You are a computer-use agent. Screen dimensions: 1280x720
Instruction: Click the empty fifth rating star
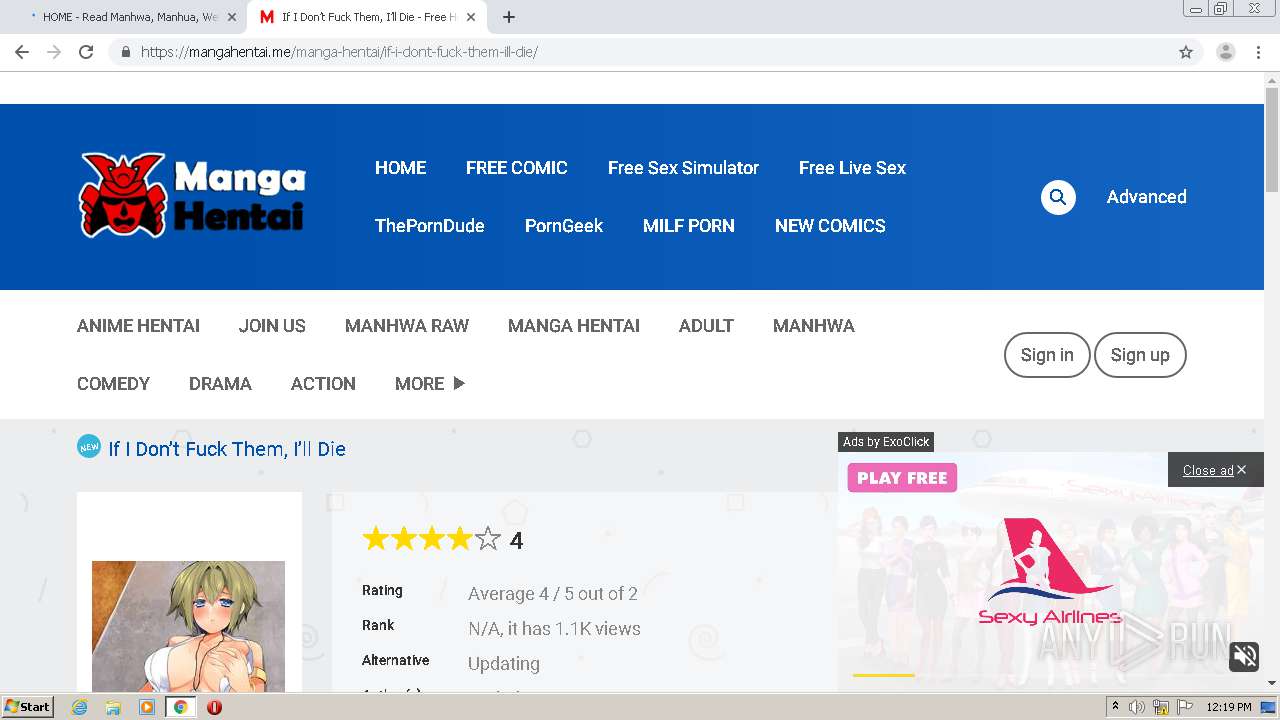pos(487,540)
